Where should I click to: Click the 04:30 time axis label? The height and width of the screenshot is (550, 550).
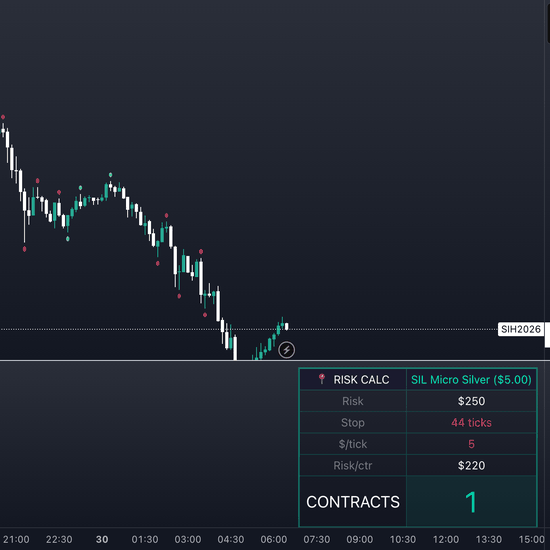coord(231,539)
